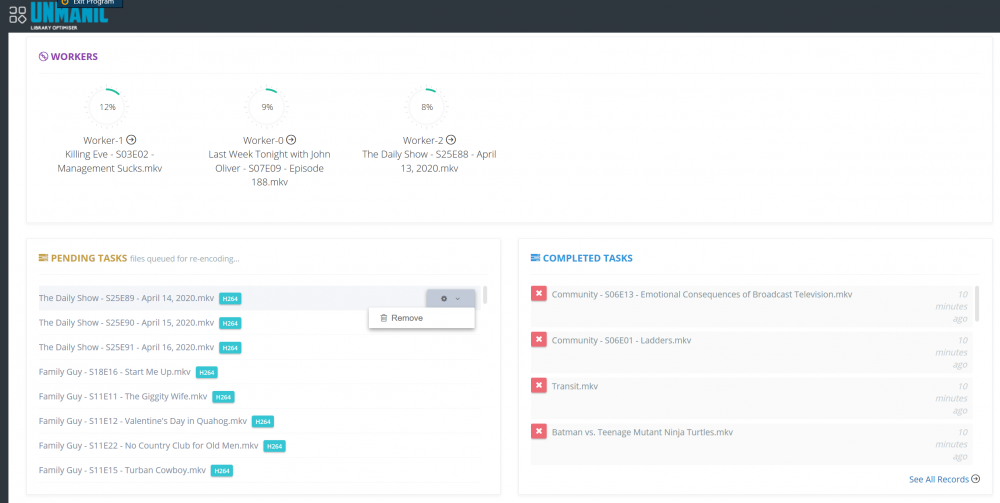Click Killing Eve S03E02 file name
This screenshot has width=1000, height=503.
[110, 161]
